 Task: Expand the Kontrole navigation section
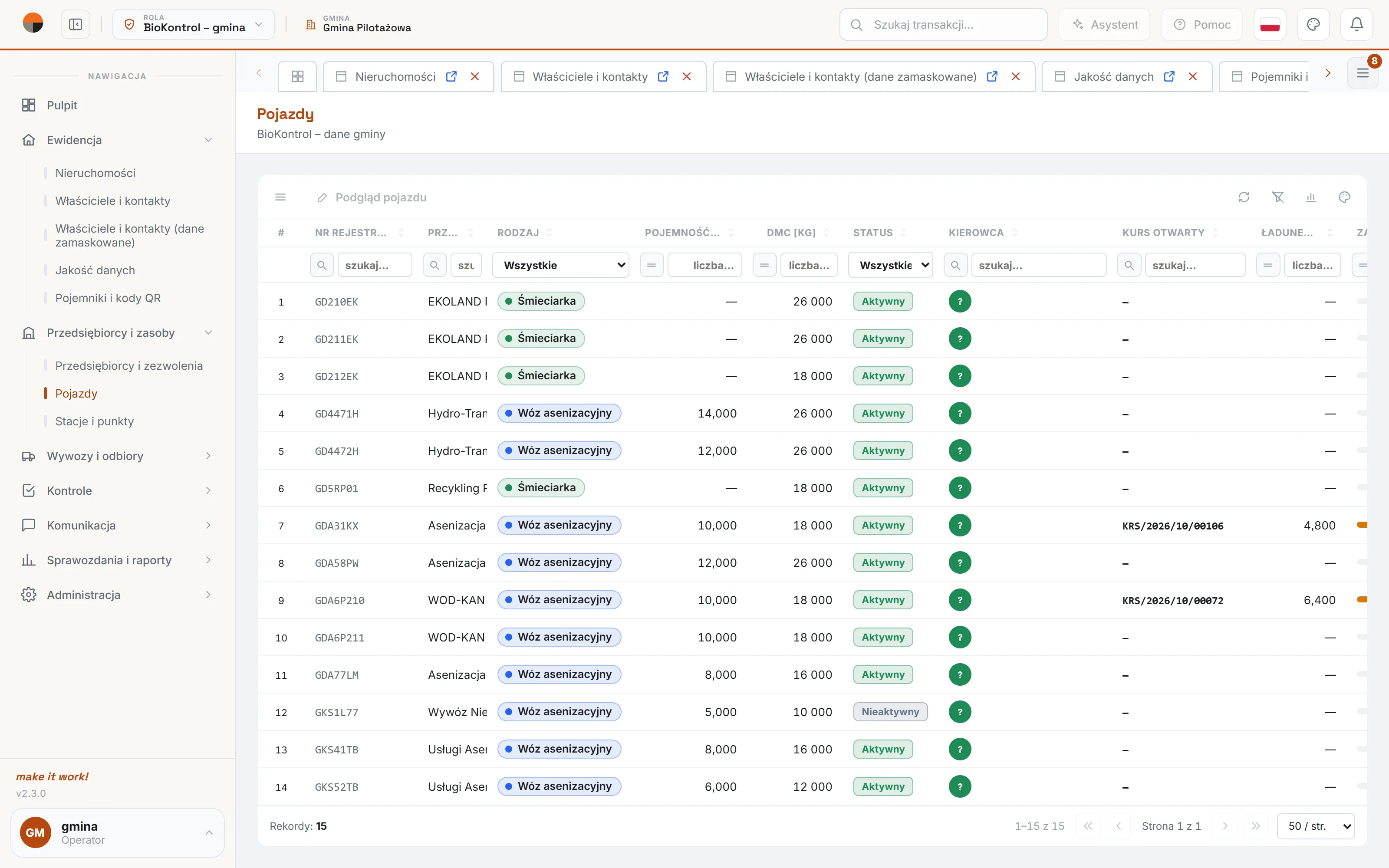tap(117, 491)
